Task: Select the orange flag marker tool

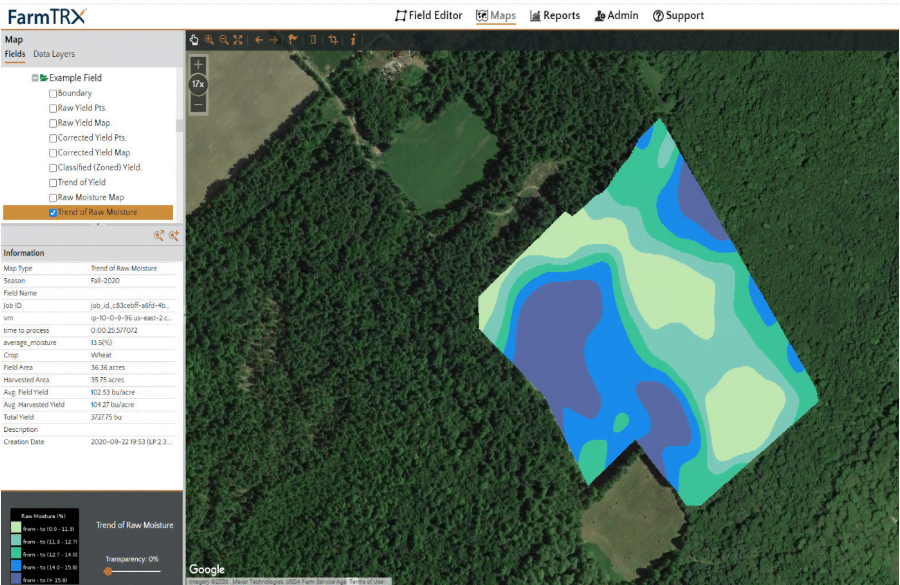Action: tap(293, 39)
